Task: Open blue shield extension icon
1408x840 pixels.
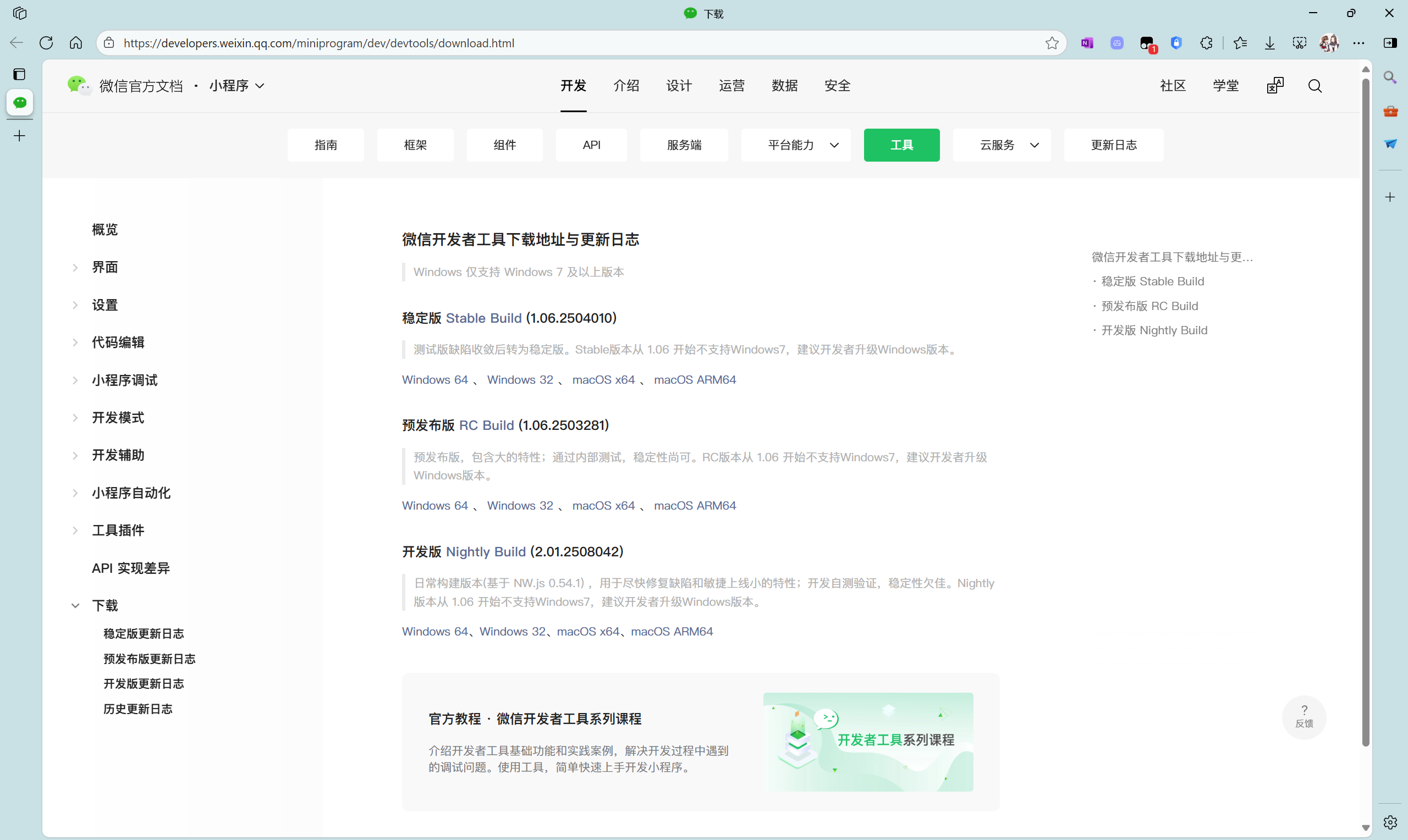Action: pyautogui.click(x=1176, y=43)
